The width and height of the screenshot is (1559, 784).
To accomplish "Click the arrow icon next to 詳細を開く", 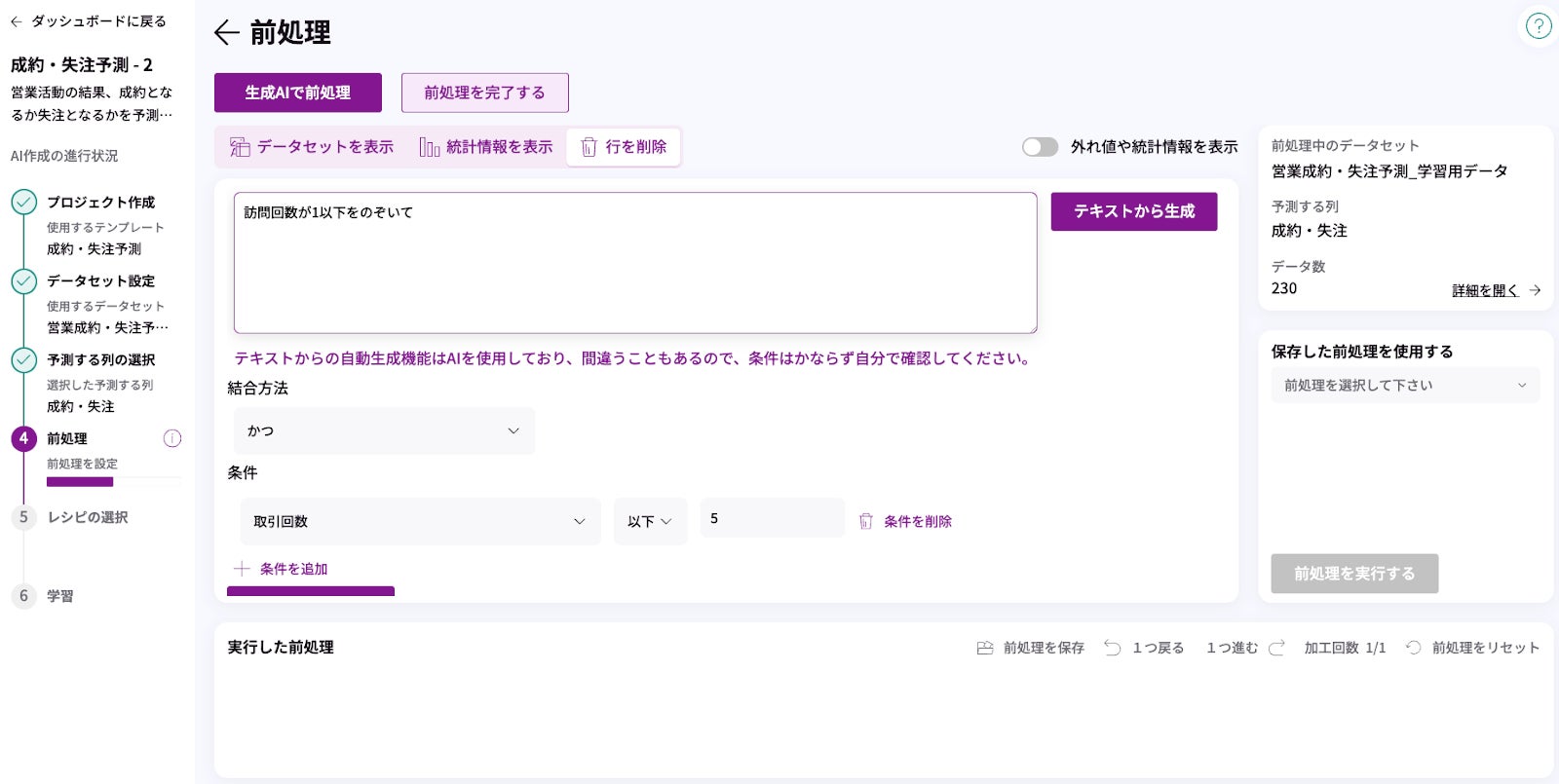I will pos(1535,290).
